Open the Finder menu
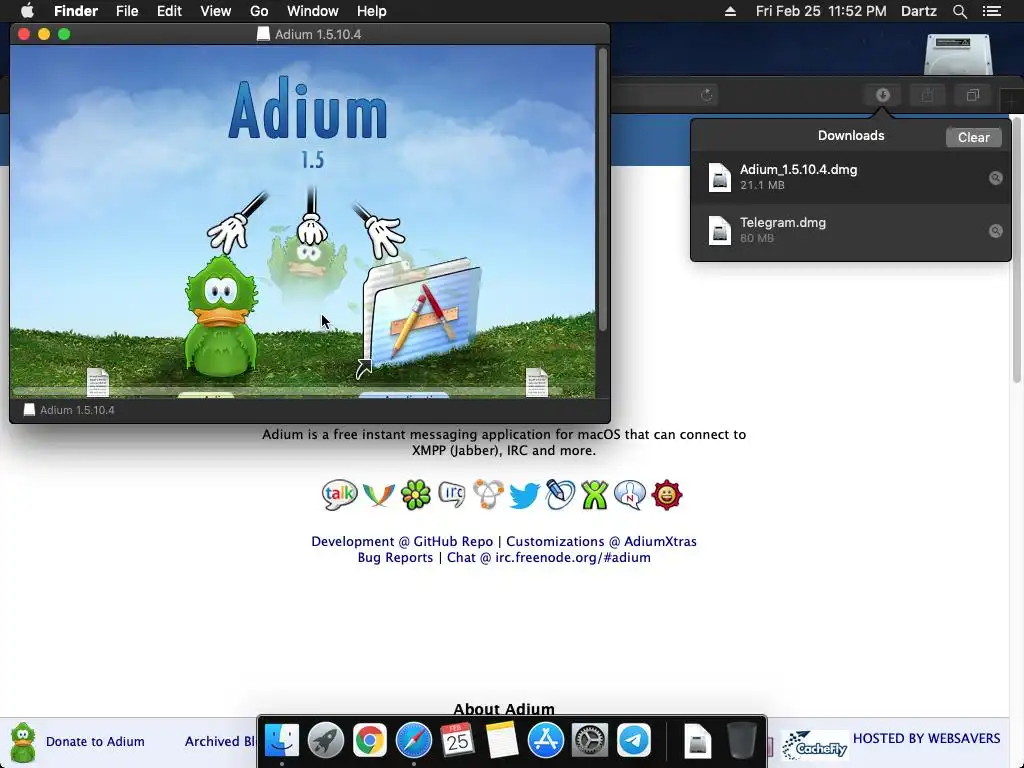 pyautogui.click(x=76, y=11)
